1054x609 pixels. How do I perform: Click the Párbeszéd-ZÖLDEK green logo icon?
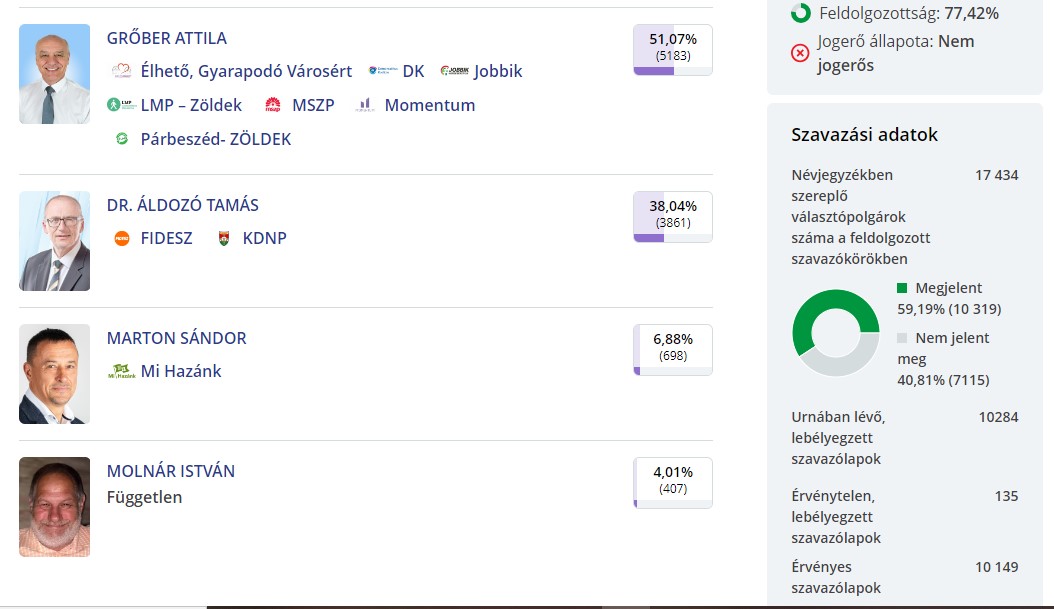[x=122, y=139]
